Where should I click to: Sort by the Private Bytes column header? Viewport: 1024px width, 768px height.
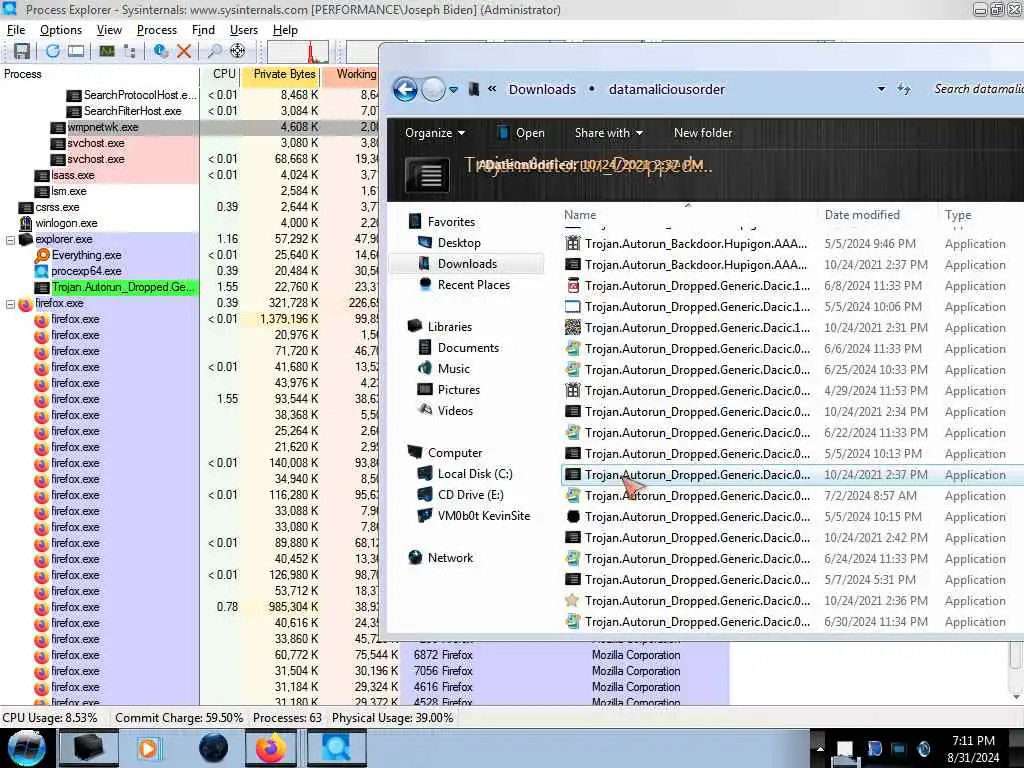(280, 74)
